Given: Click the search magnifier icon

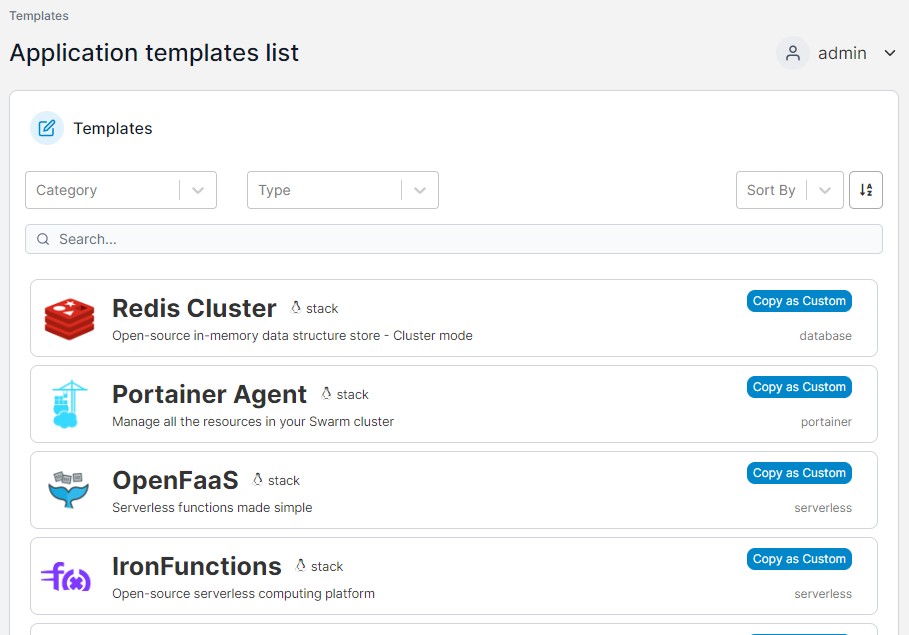Looking at the screenshot, I should click(x=43, y=239).
